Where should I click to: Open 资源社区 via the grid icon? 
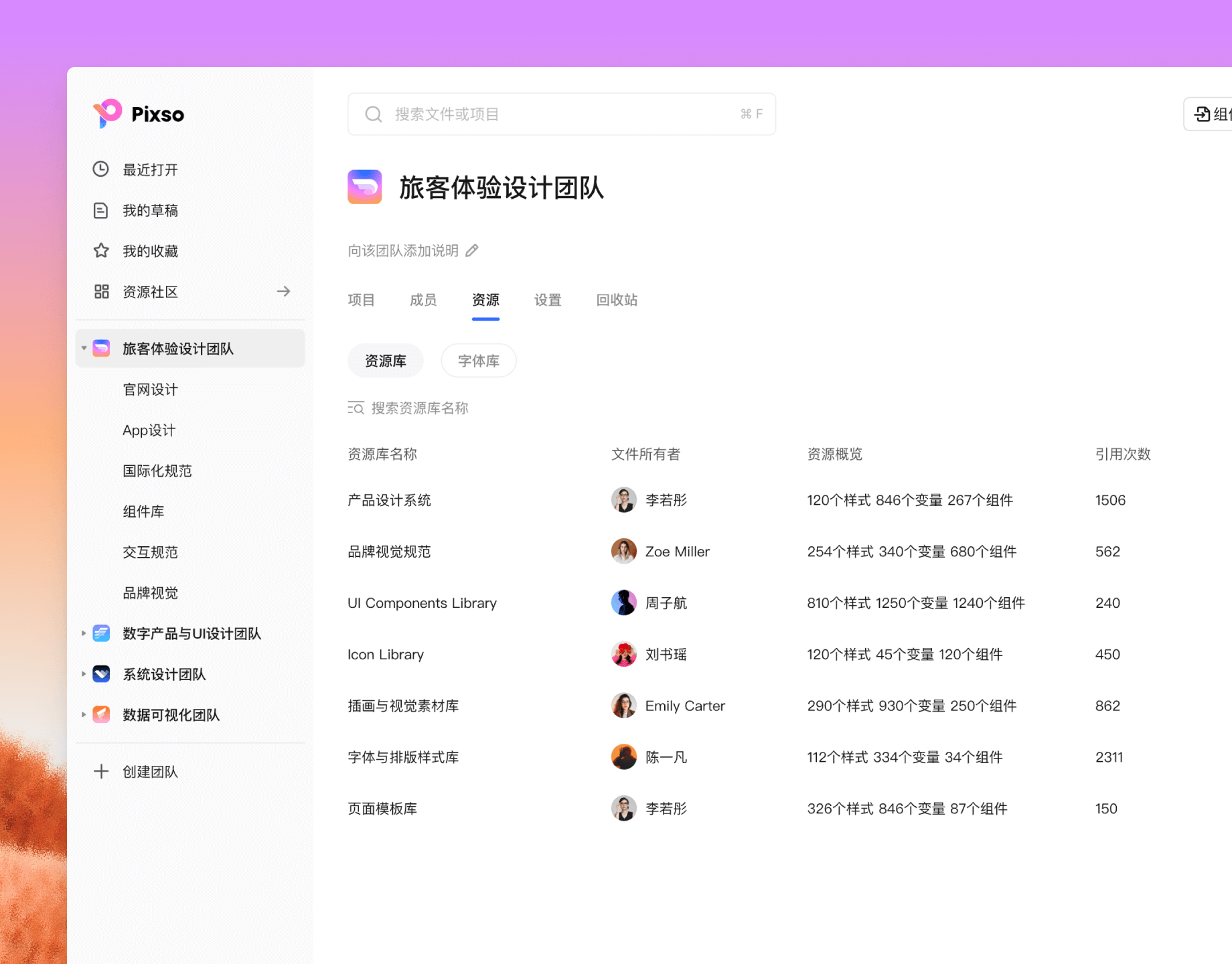click(x=101, y=291)
